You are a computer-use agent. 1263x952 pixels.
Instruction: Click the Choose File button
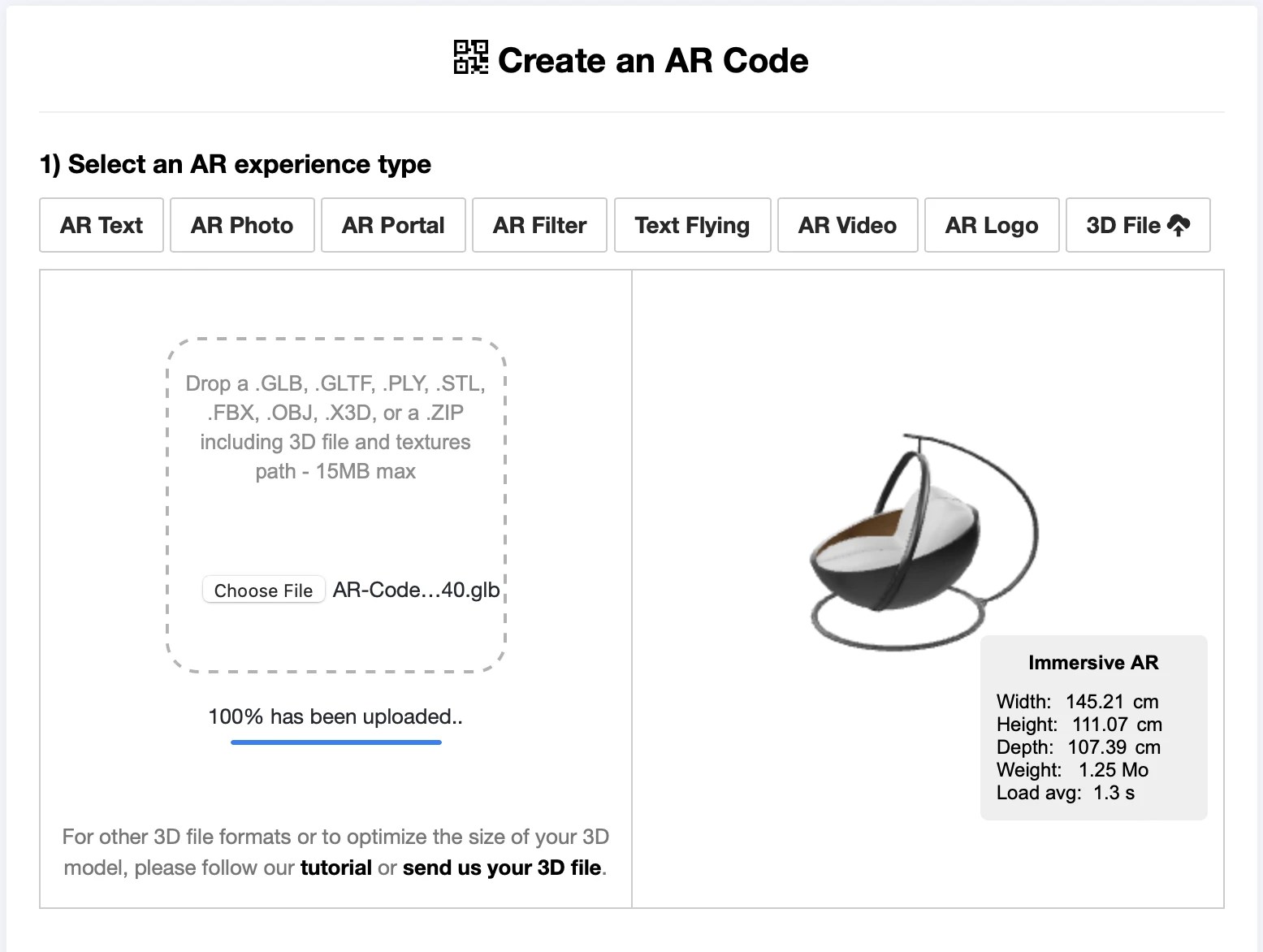tap(263, 590)
